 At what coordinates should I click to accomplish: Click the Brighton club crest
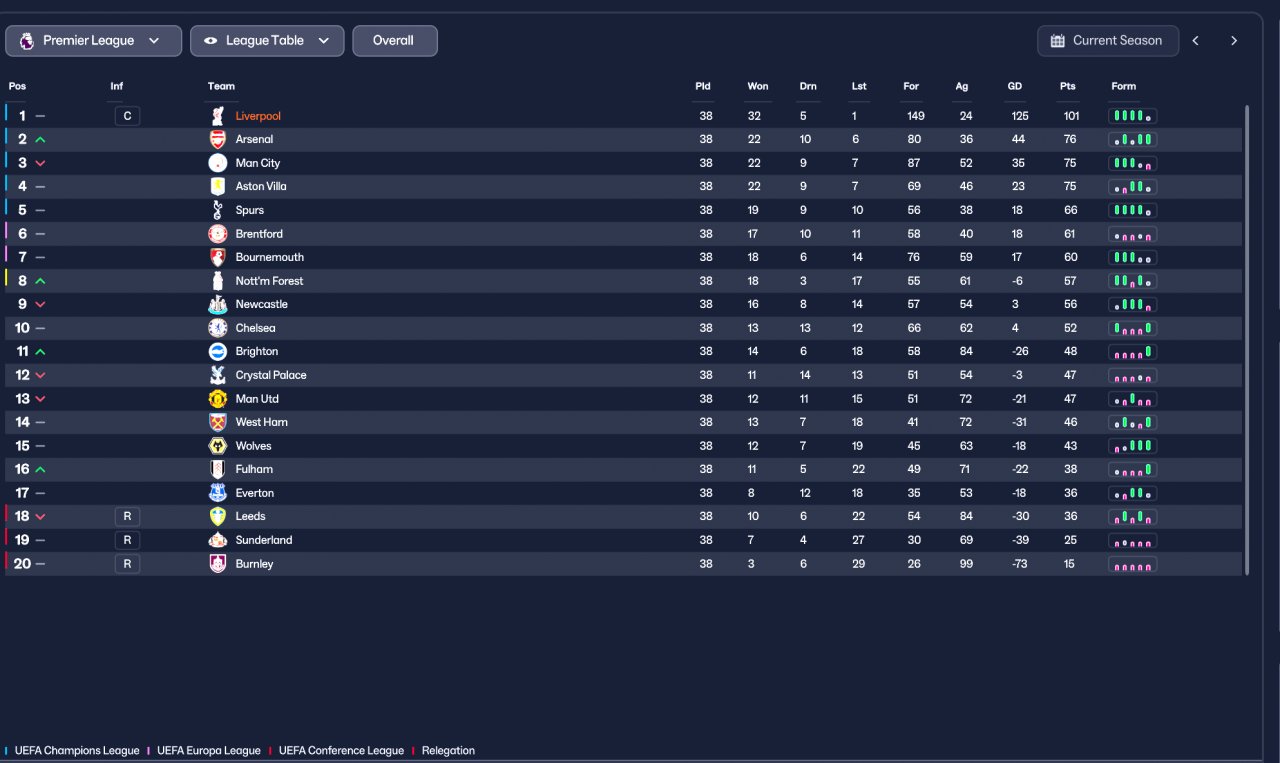(x=218, y=351)
